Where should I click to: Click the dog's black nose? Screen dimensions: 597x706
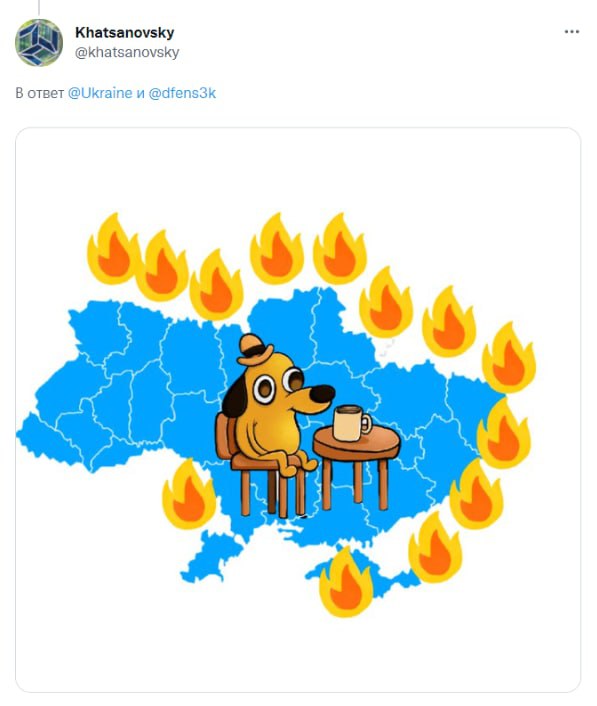pyautogui.click(x=322, y=394)
